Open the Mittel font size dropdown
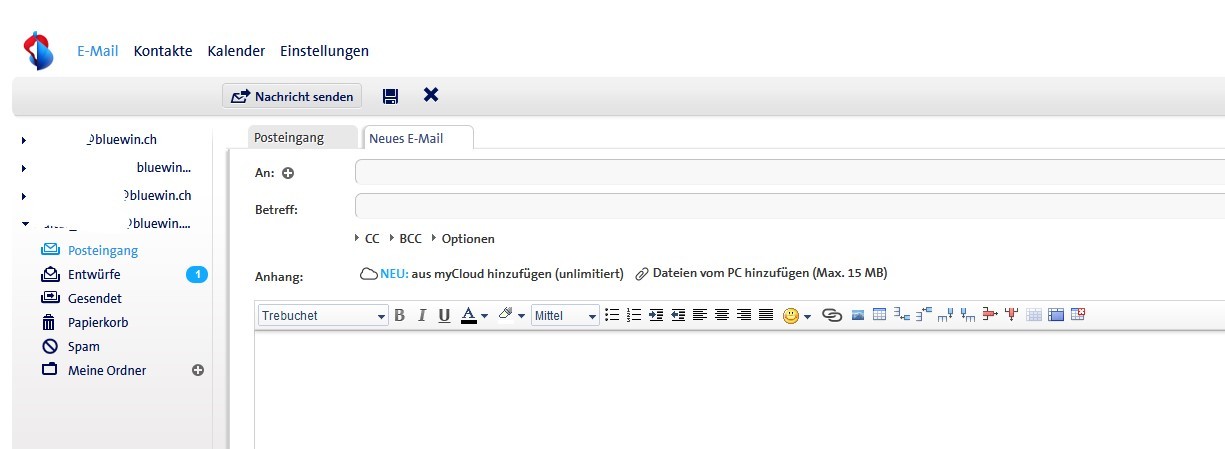The height and width of the screenshot is (449, 1225). tap(566, 315)
